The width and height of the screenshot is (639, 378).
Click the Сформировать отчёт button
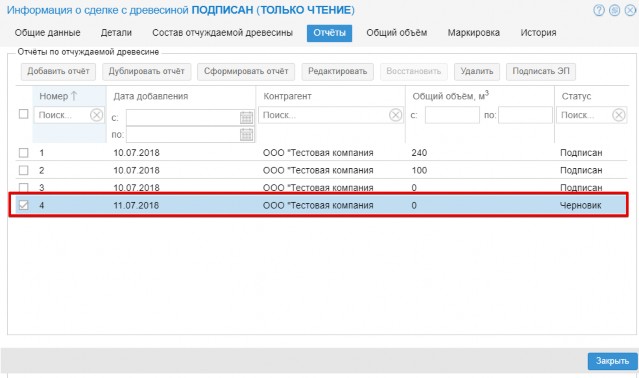246,71
